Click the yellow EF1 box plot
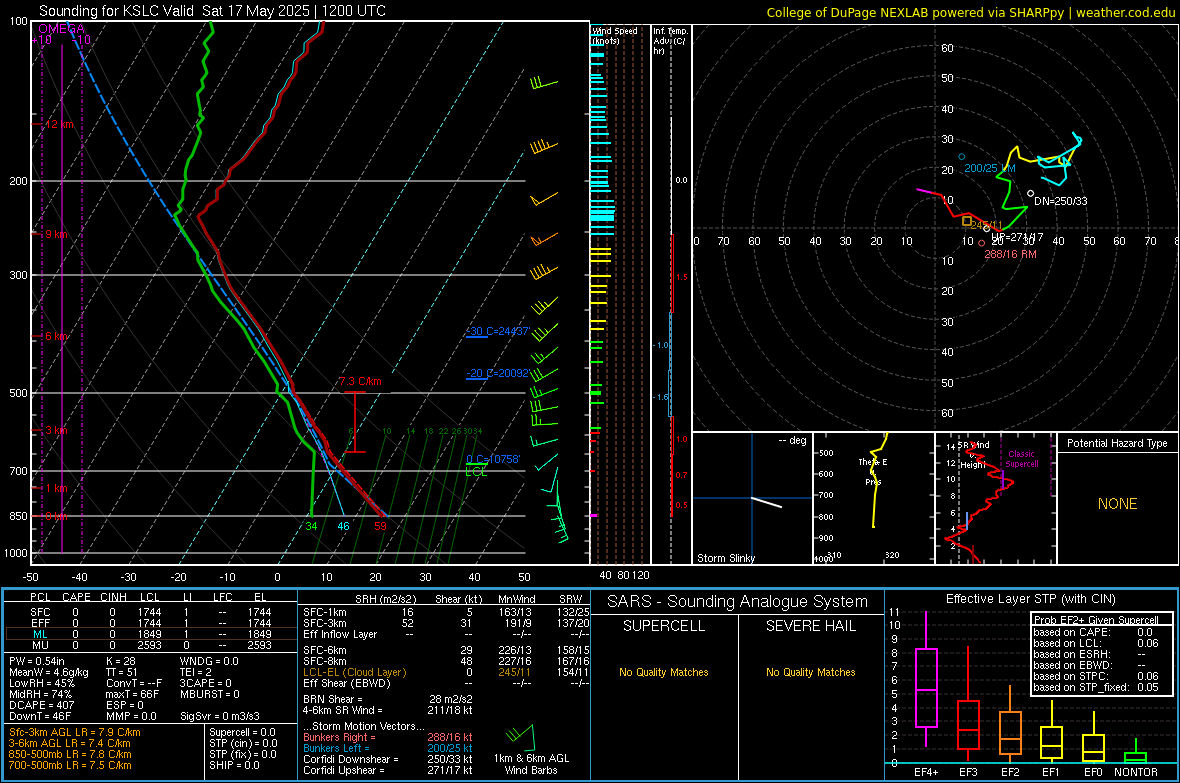Image resolution: width=1180 pixels, height=783 pixels. [1051, 731]
